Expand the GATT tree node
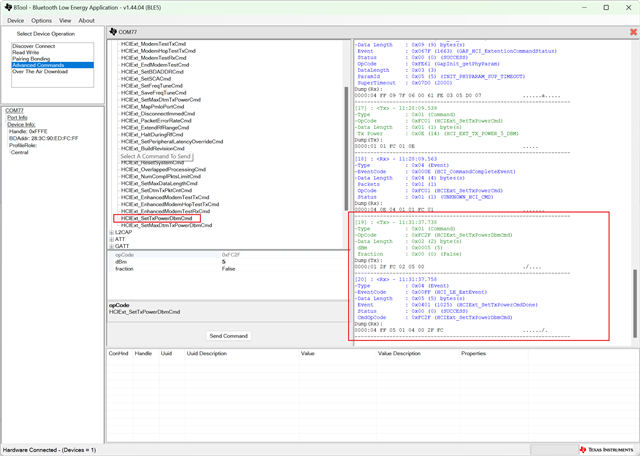This screenshot has height=456, width=640. 111,246
